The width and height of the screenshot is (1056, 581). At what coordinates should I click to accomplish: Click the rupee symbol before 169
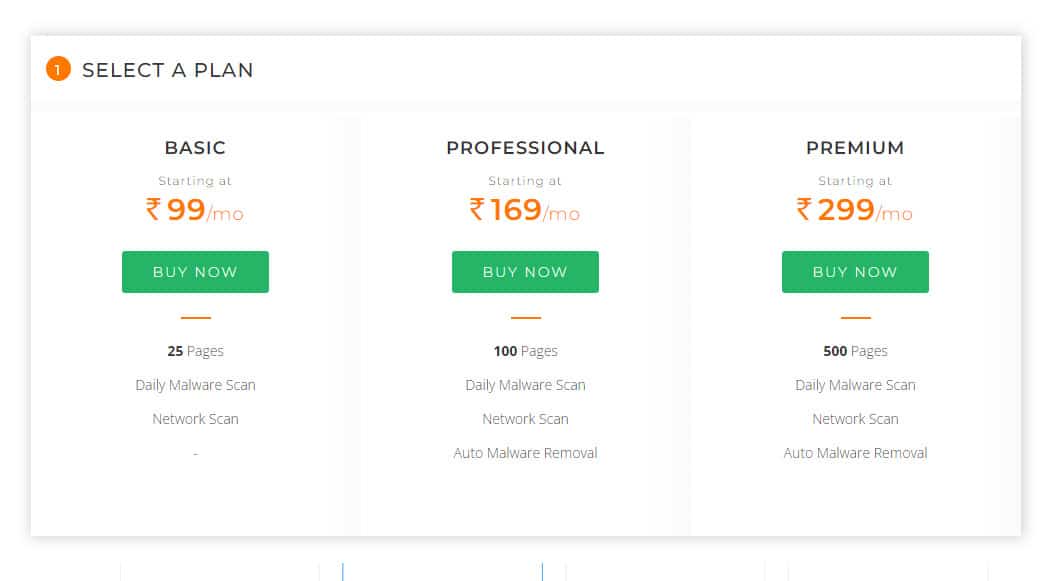click(x=477, y=209)
